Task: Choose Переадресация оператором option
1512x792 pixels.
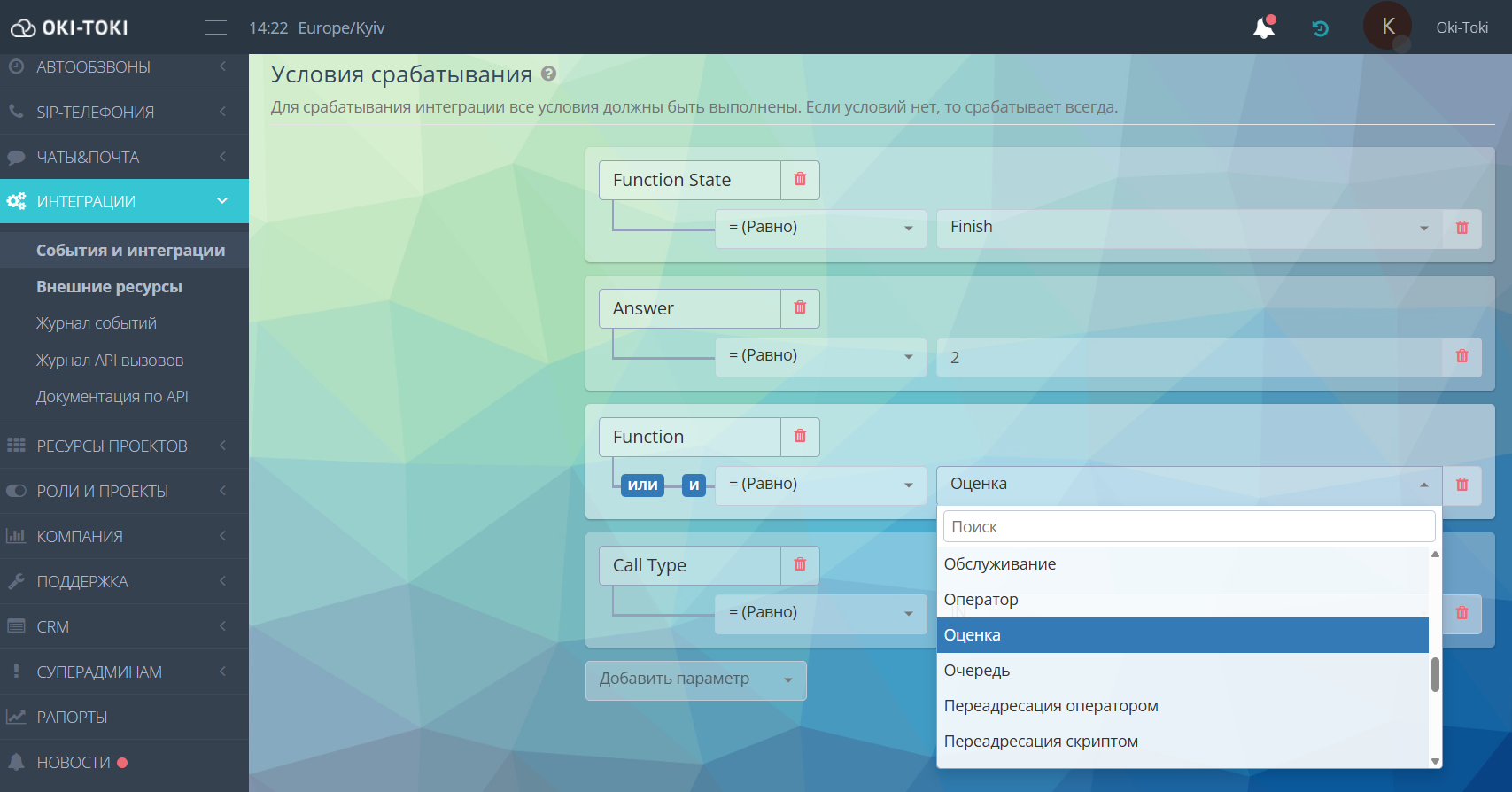Action: click(x=1051, y=706)
